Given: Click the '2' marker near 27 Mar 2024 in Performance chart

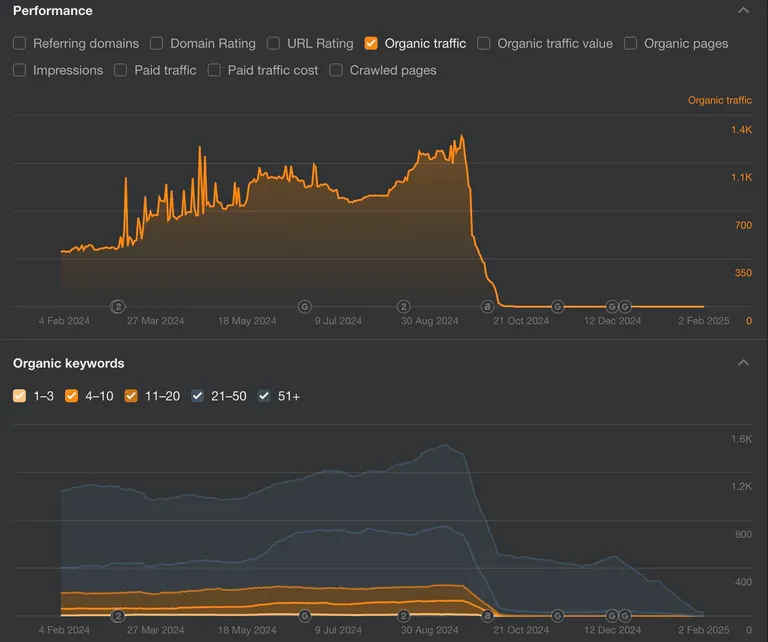Looking at the screenshot, I should click(x=117, y=306).
